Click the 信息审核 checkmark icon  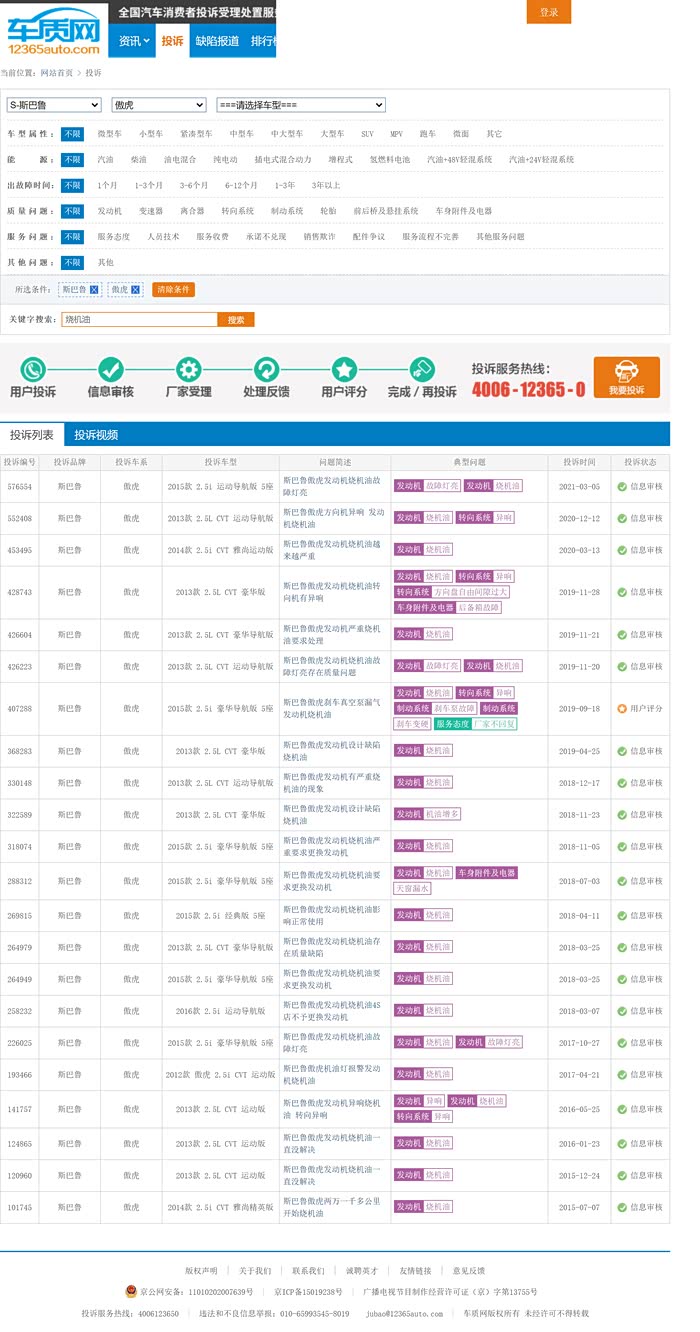pyautogui.click(x=111, y=369)
